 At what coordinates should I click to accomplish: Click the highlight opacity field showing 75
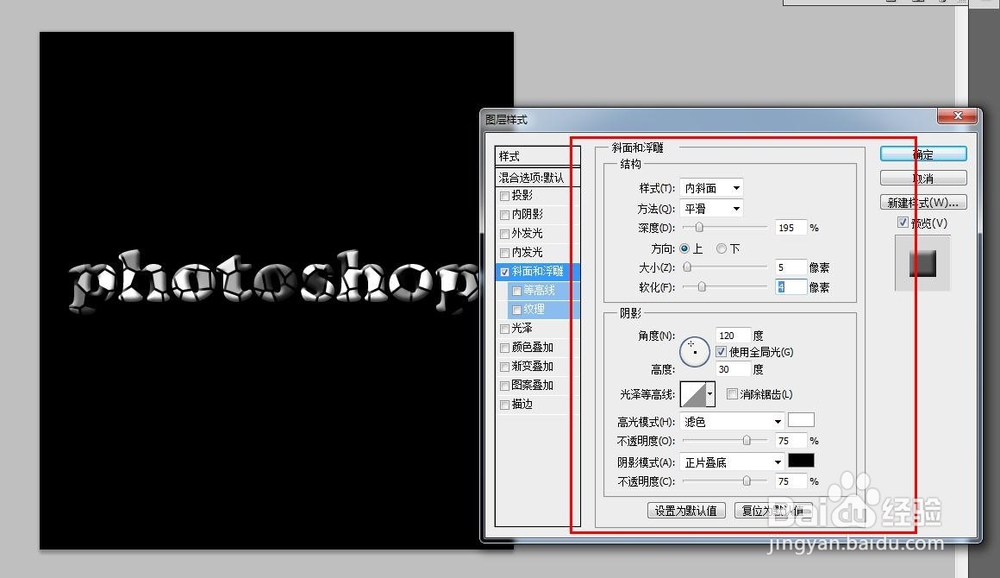pyautogui.click(x=791, y=440)
